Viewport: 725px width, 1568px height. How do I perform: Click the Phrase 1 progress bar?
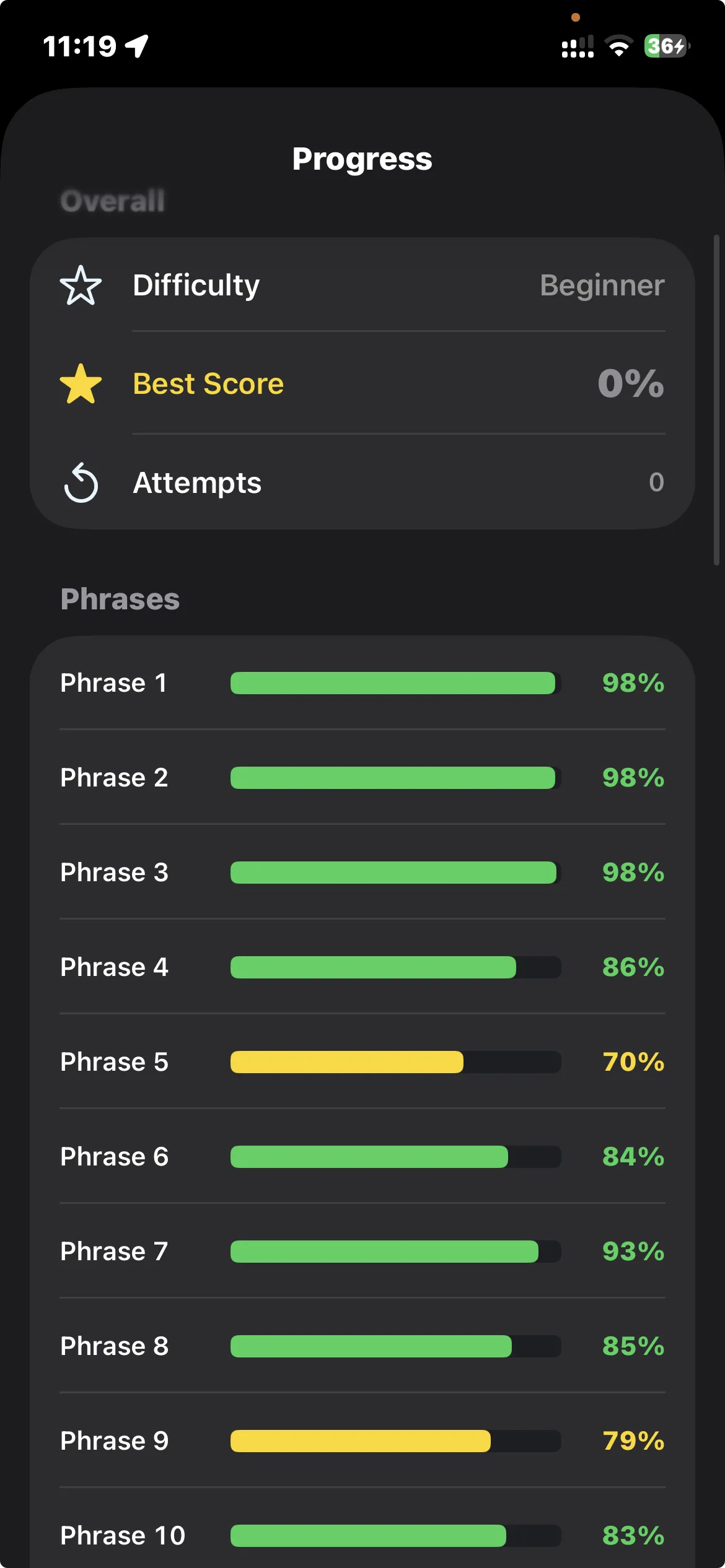pos(395,683)
